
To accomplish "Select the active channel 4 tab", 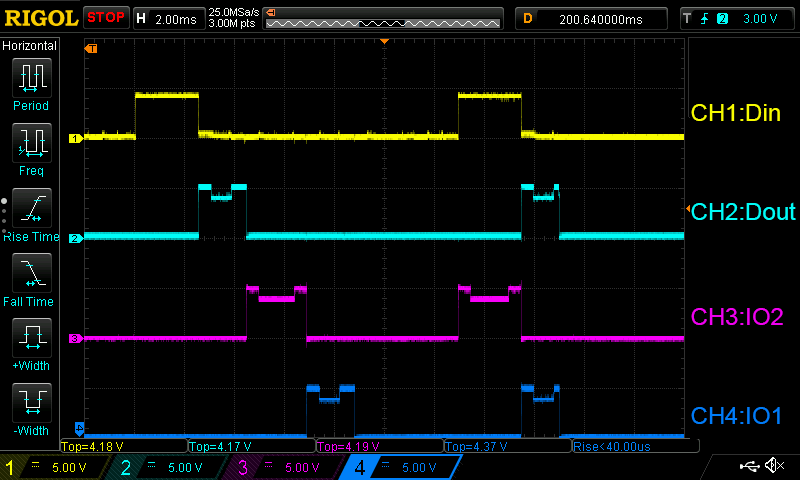I will click(x=401, y=467).
